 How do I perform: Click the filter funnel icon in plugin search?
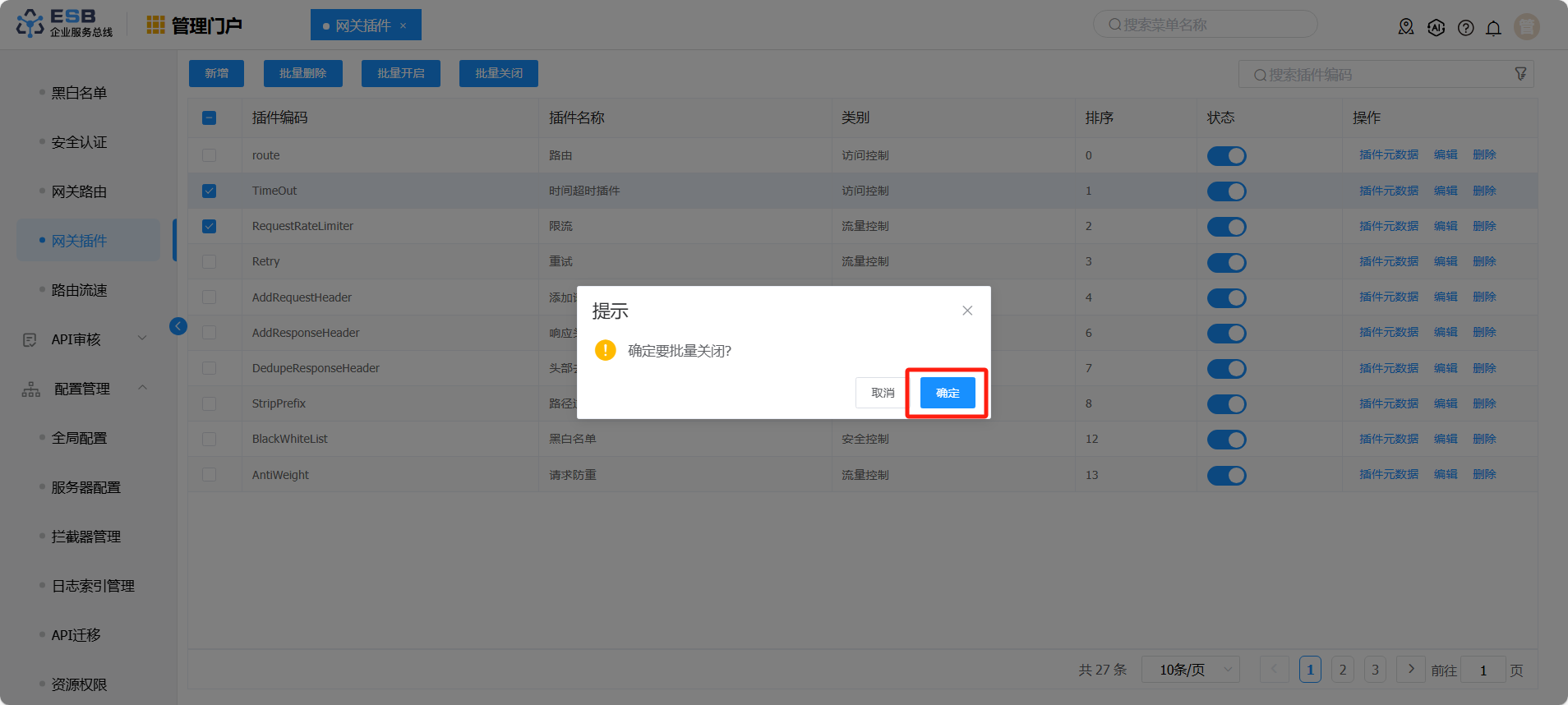(x=1520, y=74)
